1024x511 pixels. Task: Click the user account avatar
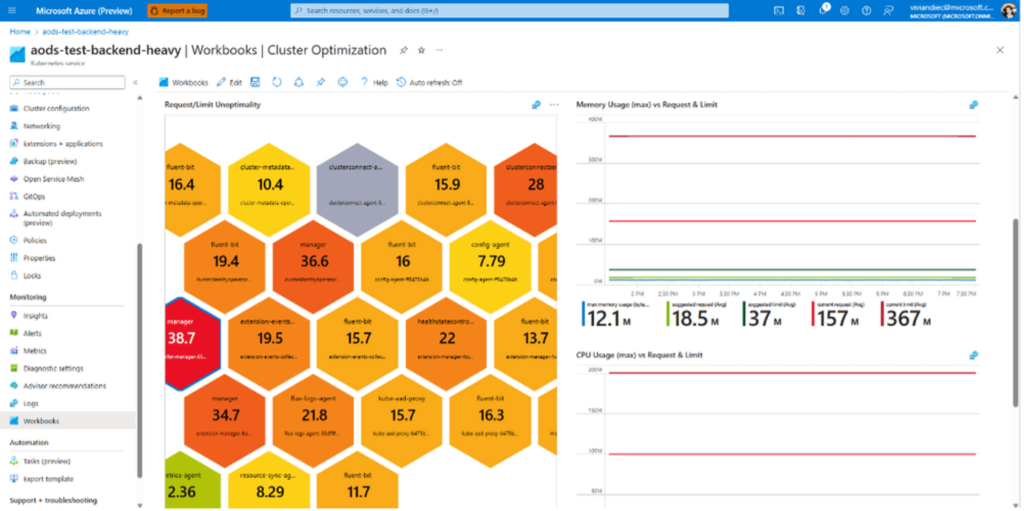1010,10
